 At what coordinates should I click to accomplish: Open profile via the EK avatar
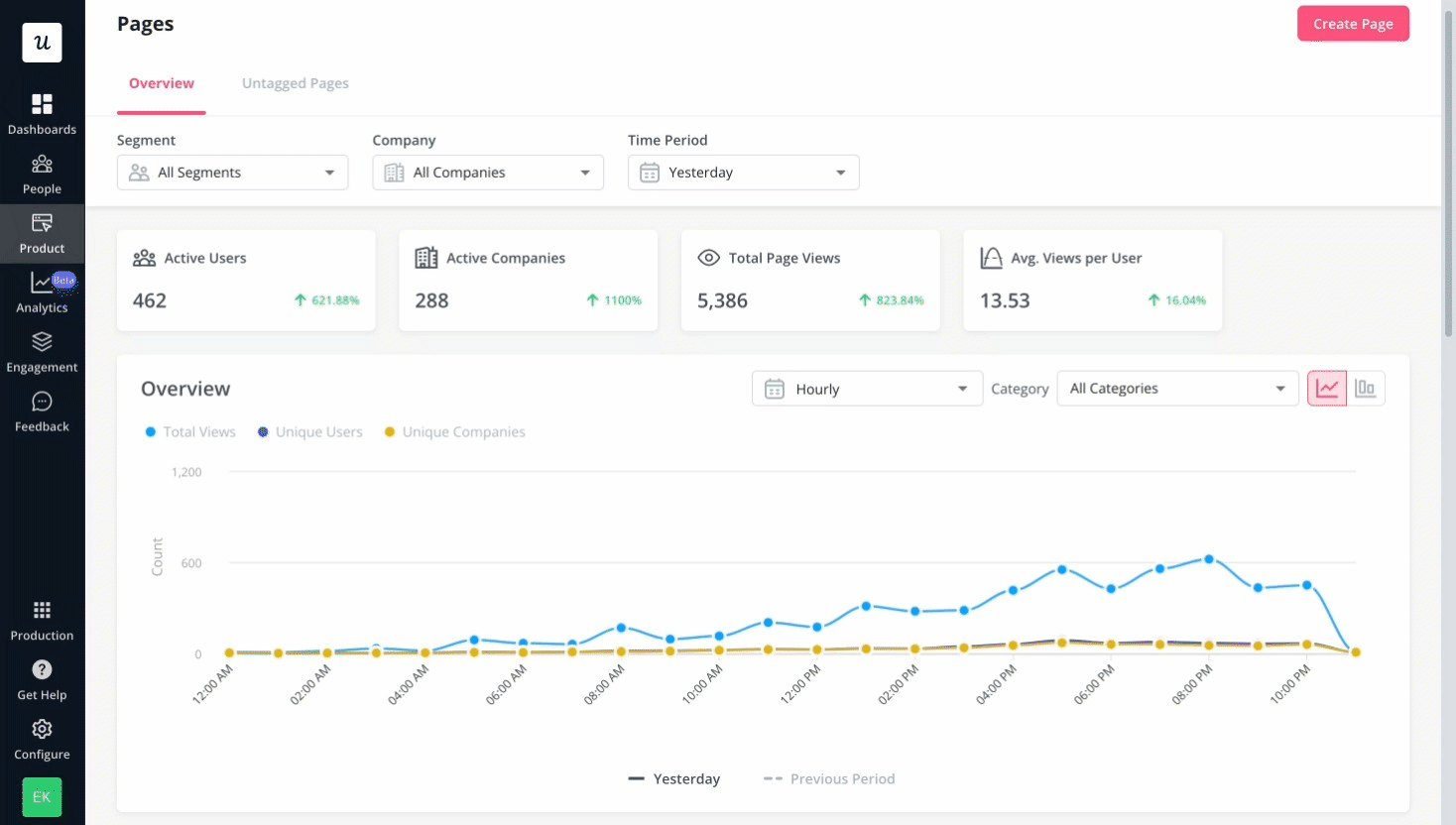click(41, 796)
